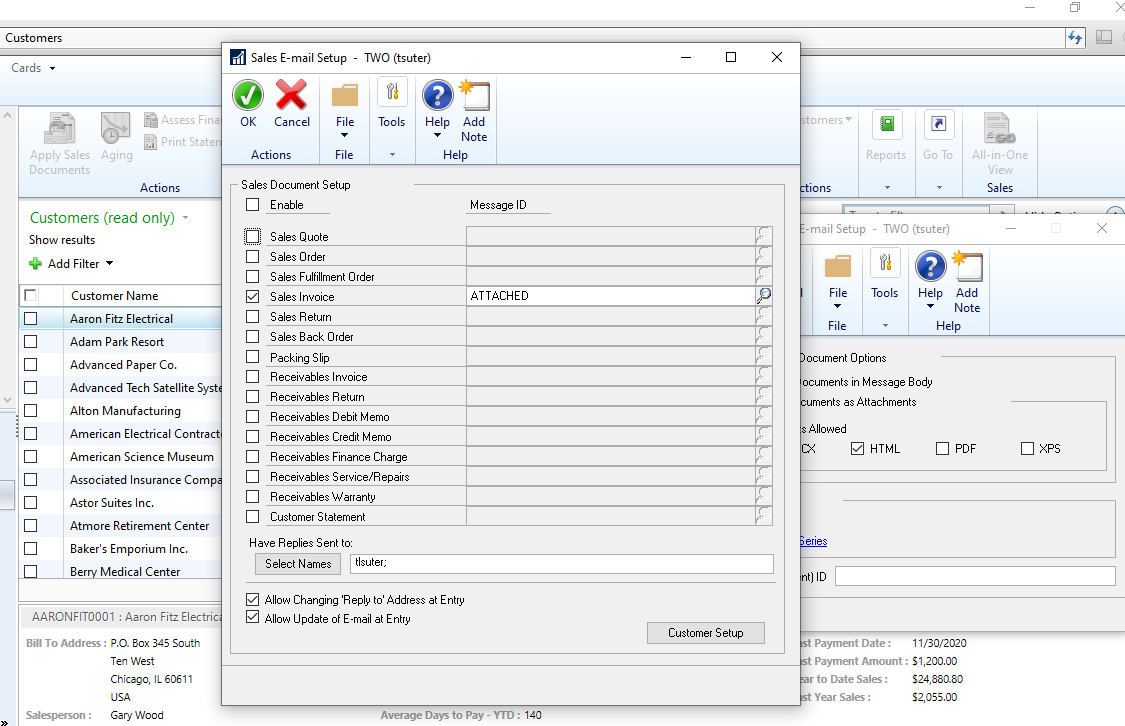Screen dimensions: 1125x726
Task: Open the Customers (read only) view dropdown arrow
Action: 185,217
